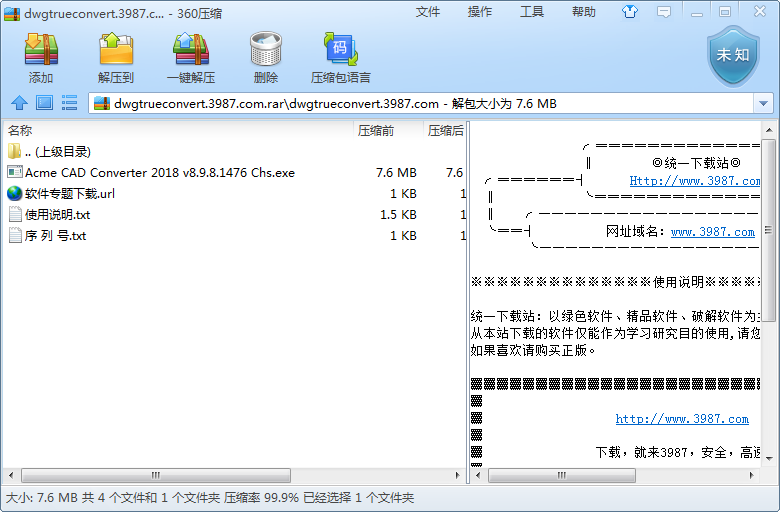Open the lower http://www.3987.com link
The width and height of the screenshot is (780, 512).
[x=682, y=419]
